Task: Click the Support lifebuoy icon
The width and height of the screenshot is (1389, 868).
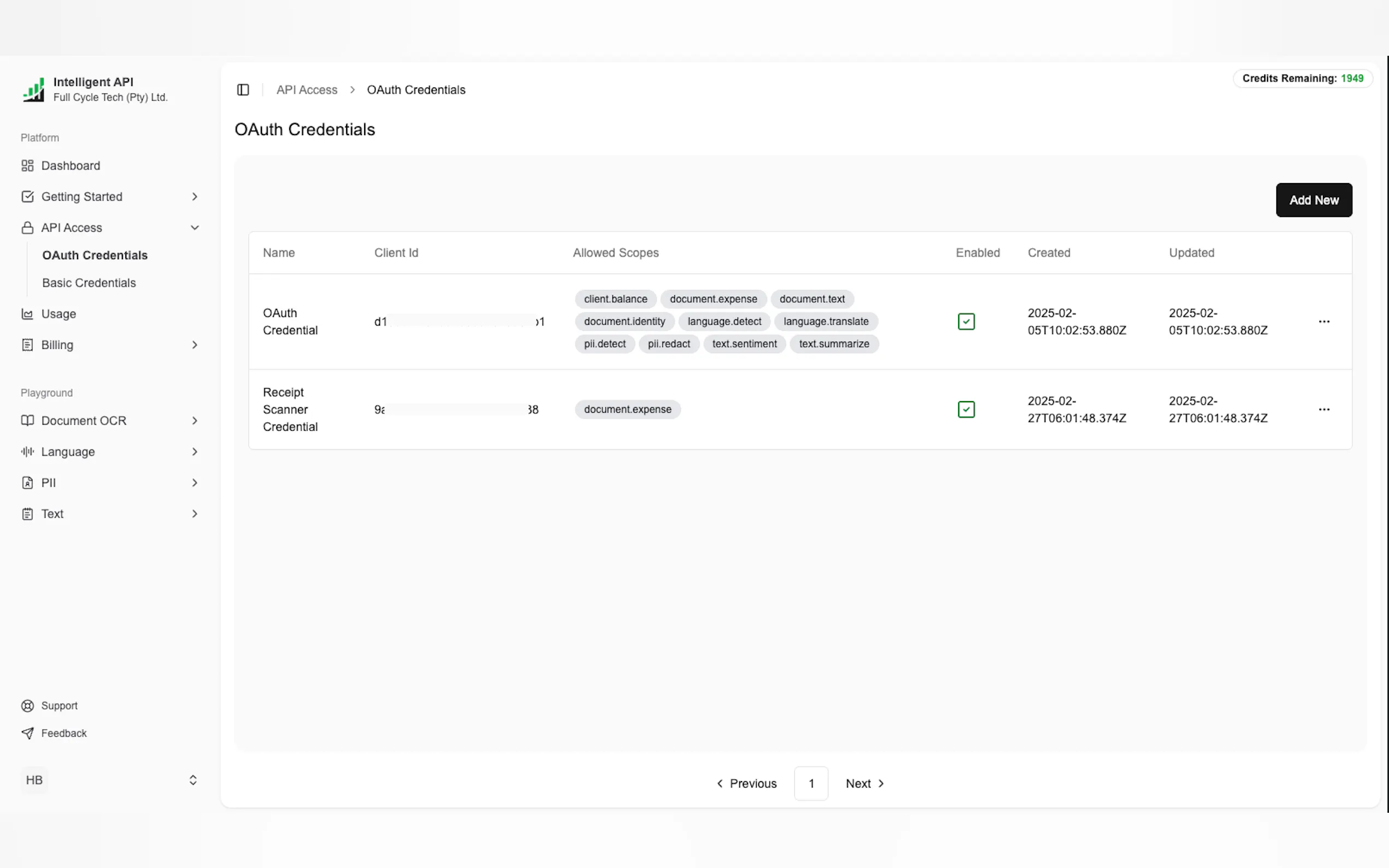Action: [27, 706]
